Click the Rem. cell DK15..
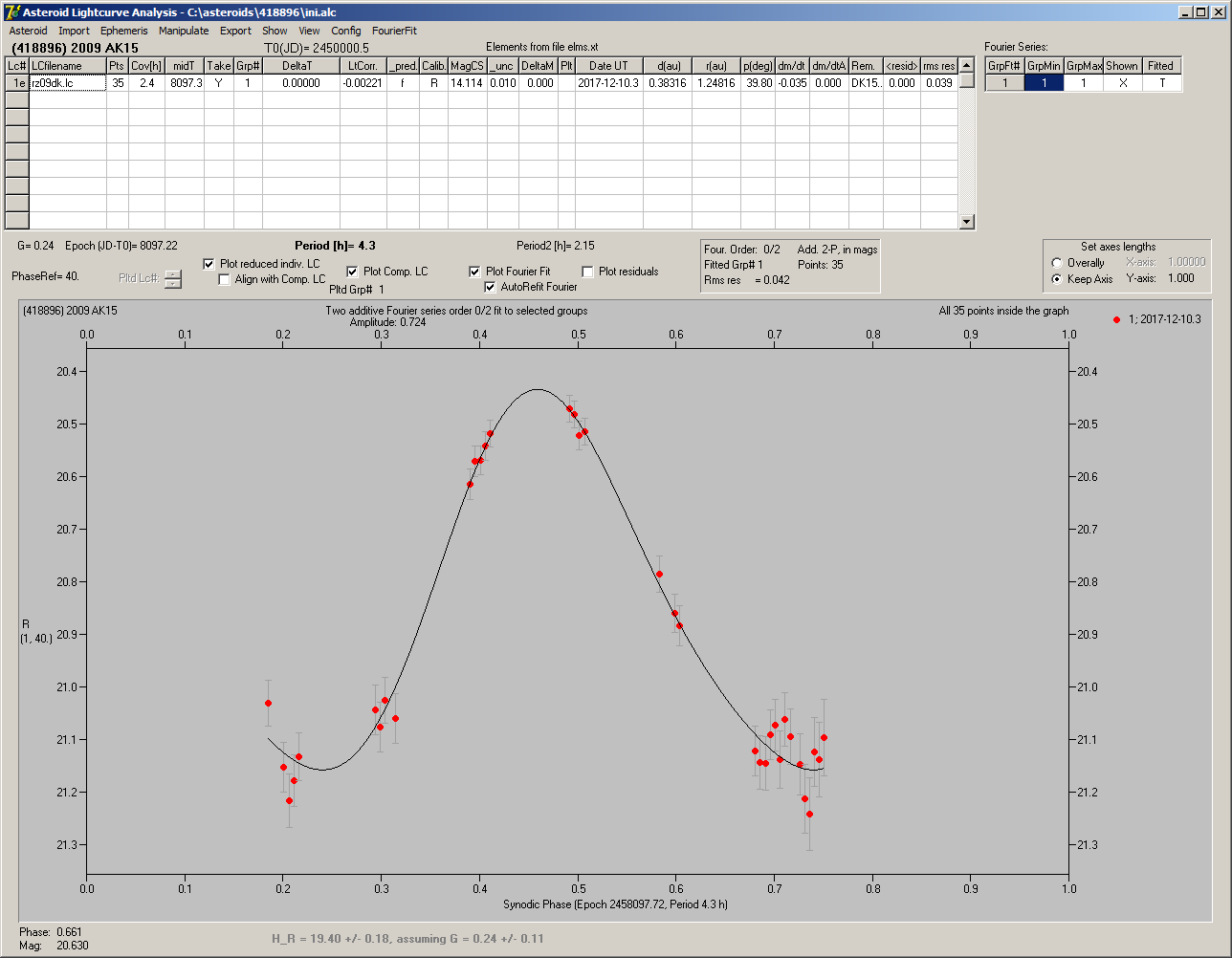The image size is (1232, 958). tap(865, 83)
